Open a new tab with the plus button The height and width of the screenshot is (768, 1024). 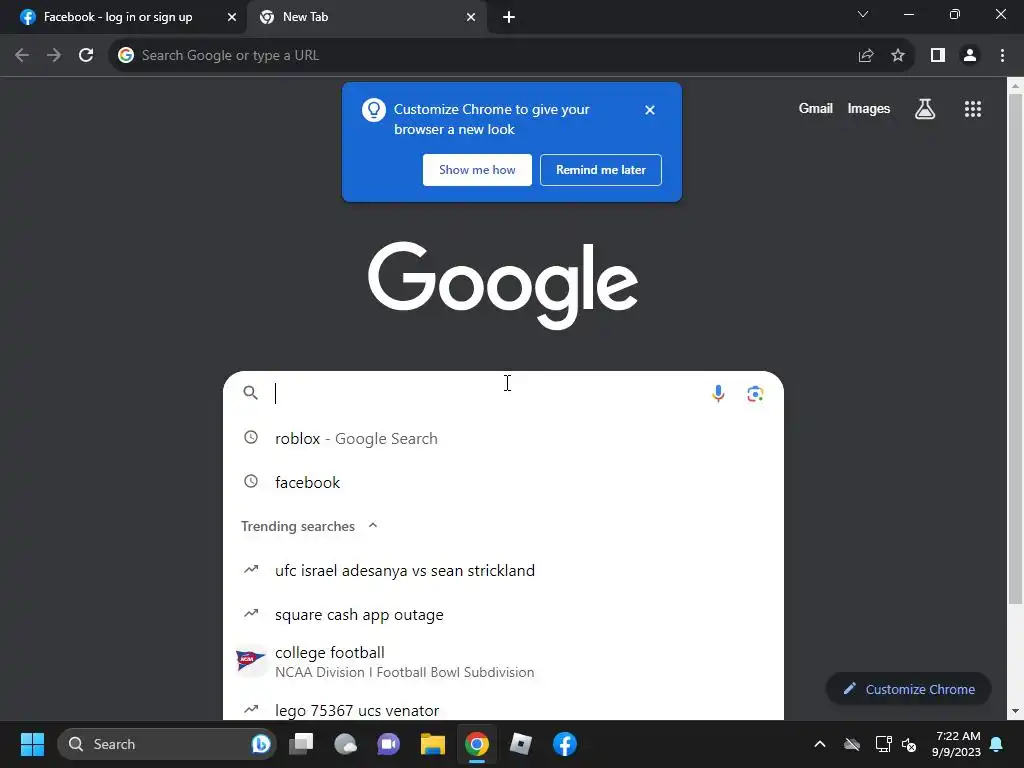click(509, 18)
